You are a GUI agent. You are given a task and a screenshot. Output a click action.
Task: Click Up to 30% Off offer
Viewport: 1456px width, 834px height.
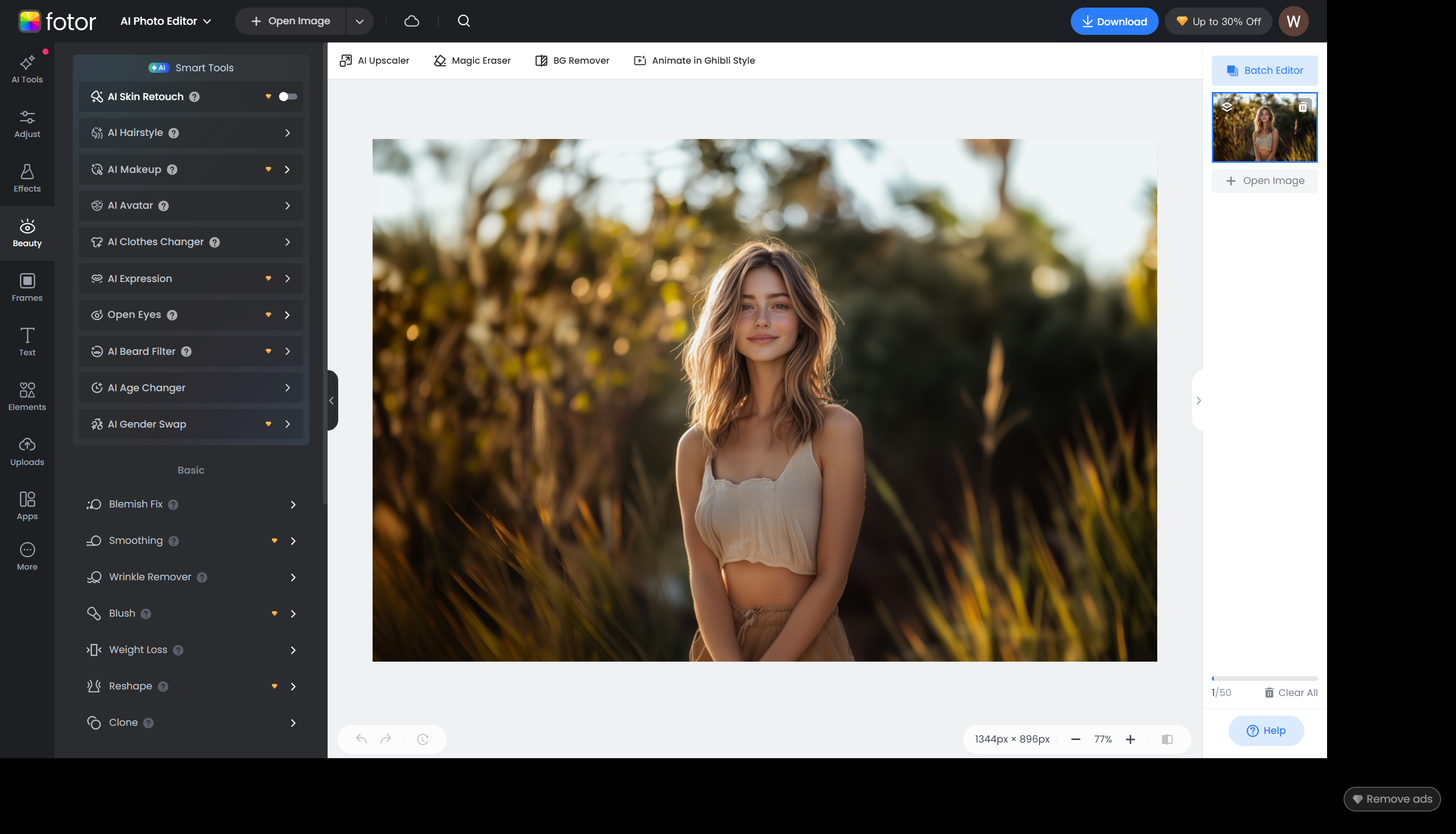point(1218,21)
